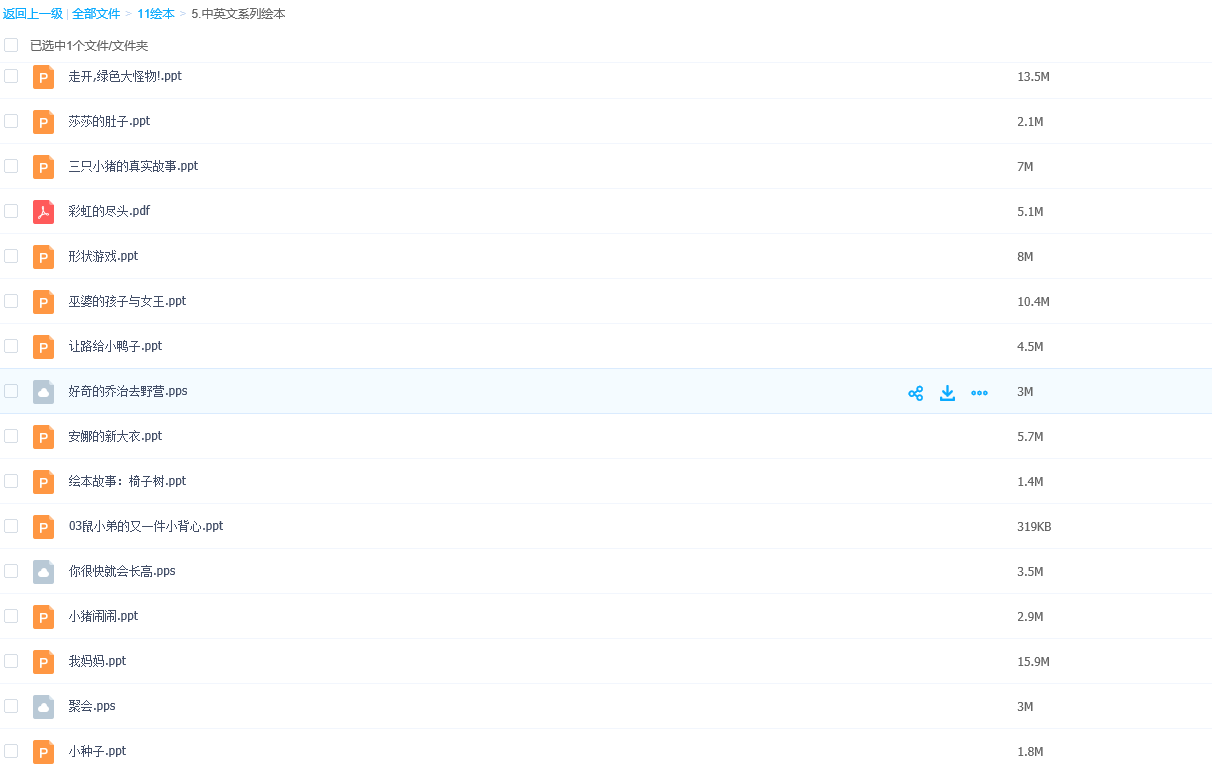Click file name 绘本故事：椅子树.ppt

pos(127,481)
